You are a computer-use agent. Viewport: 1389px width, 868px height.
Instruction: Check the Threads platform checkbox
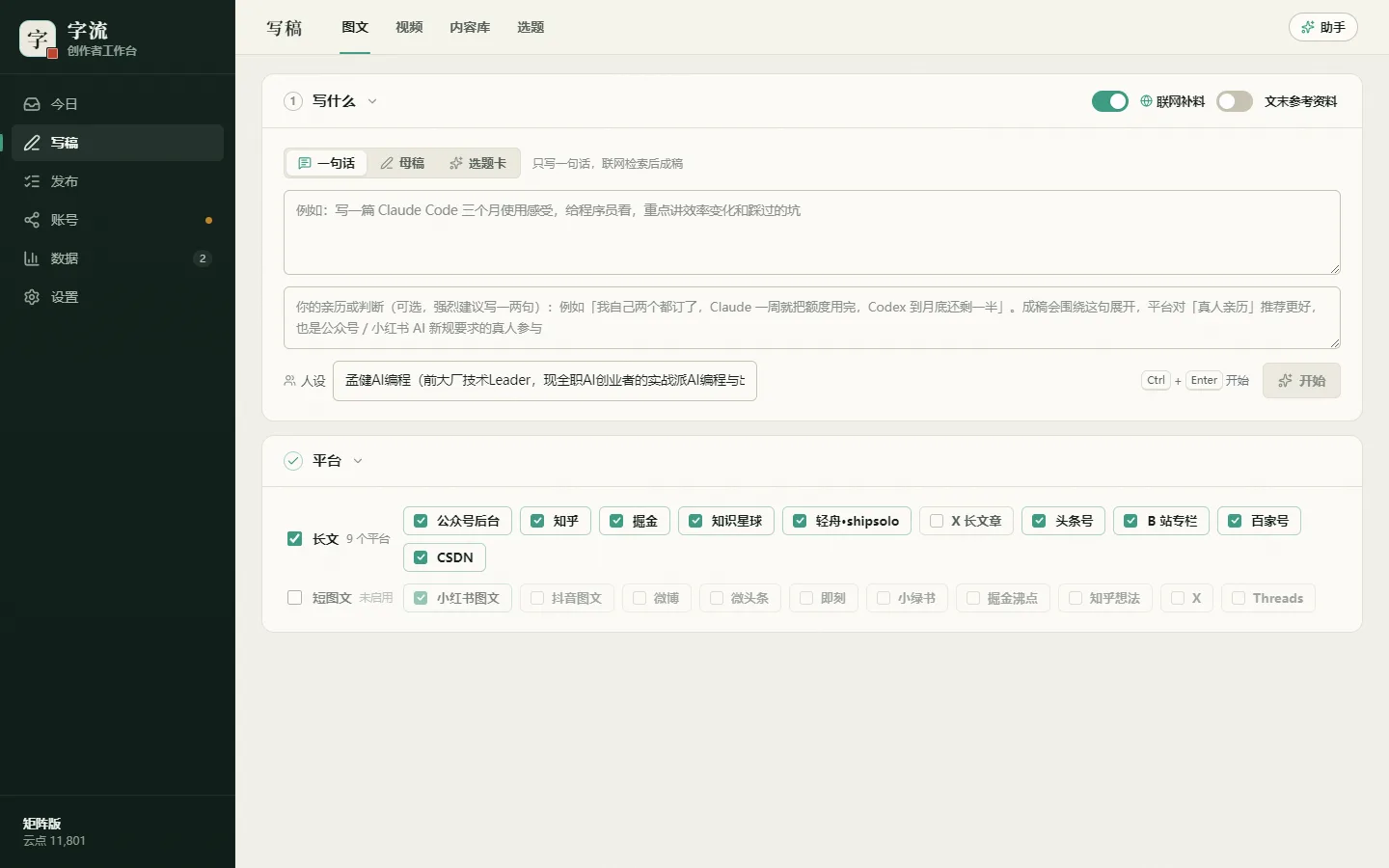[x=1239, y=598]
